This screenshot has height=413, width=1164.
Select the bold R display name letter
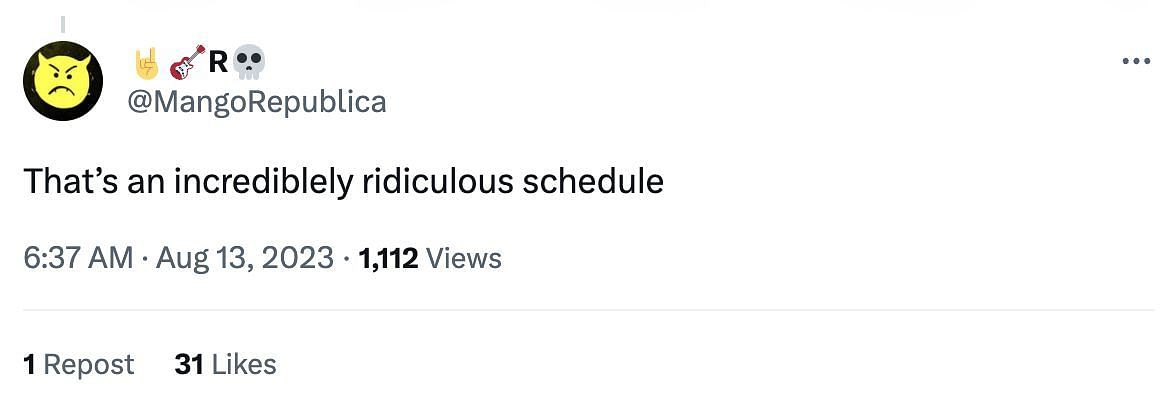[x=218, y=63]
